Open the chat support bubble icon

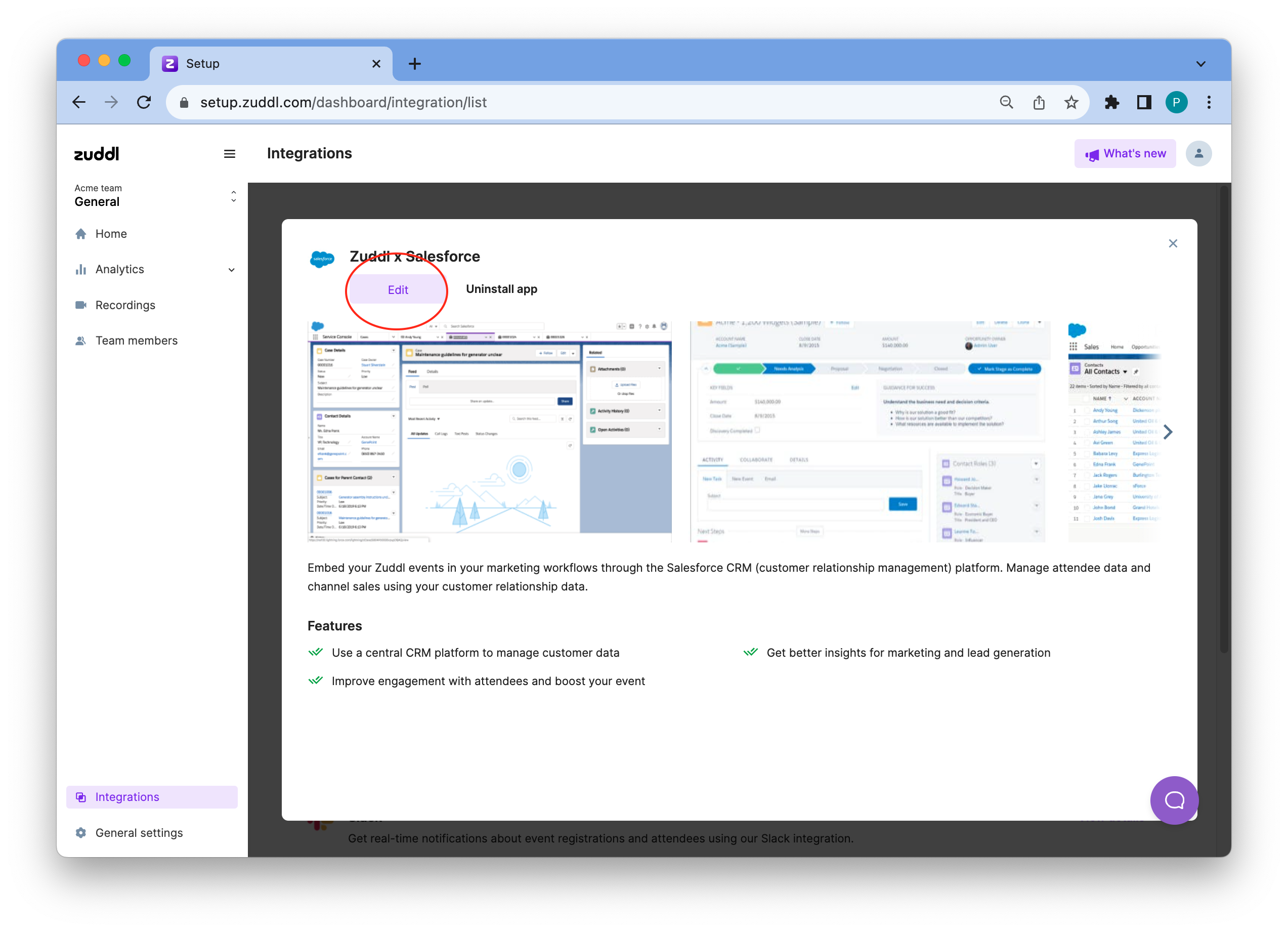pos(1174,799)
